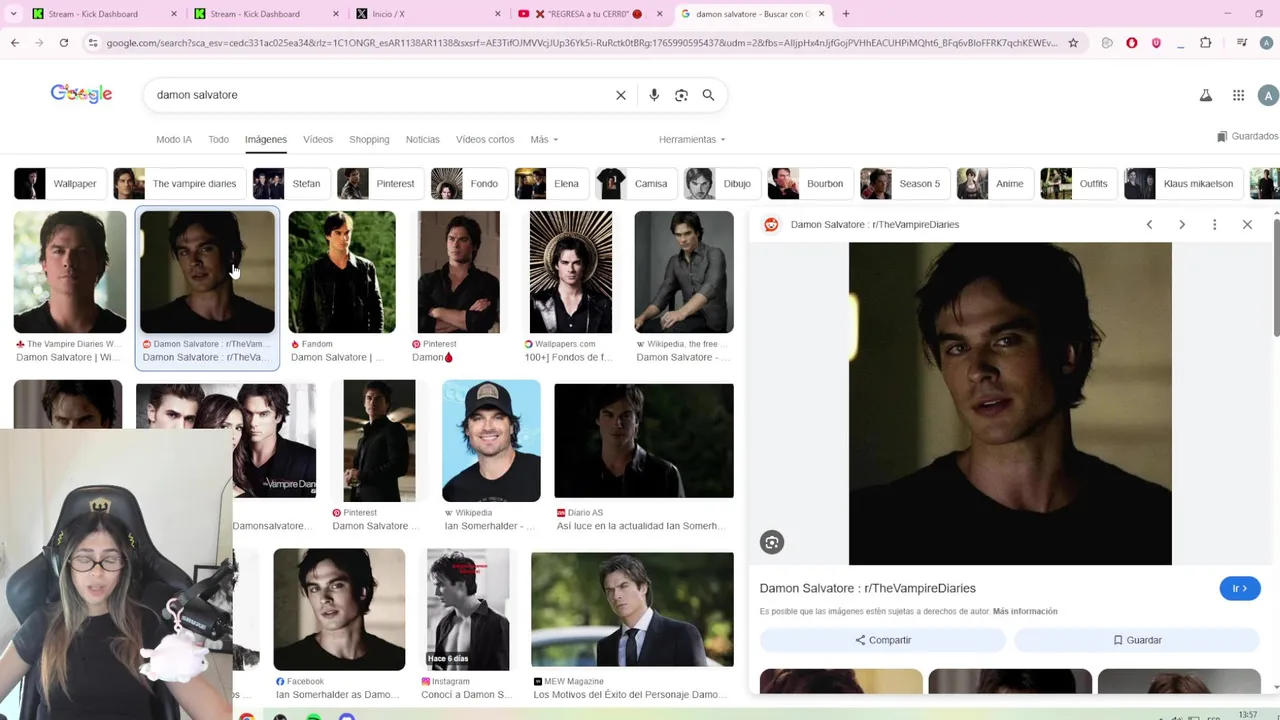Click the magnifying glass search icon
The image size is (1280, 720).
708,95
